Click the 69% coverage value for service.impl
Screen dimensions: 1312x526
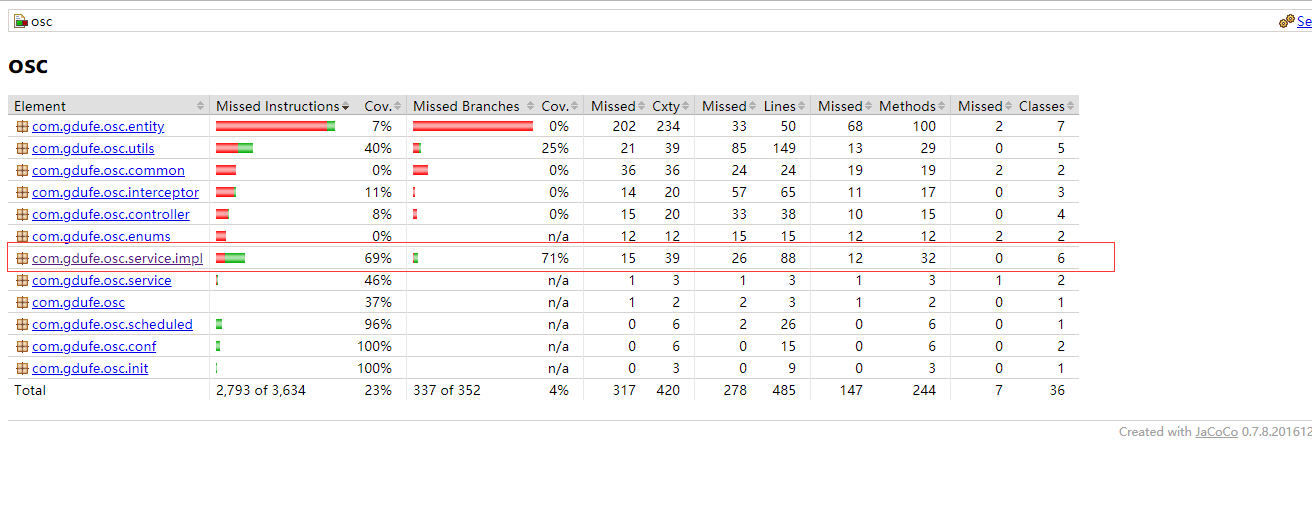point(378,259)
